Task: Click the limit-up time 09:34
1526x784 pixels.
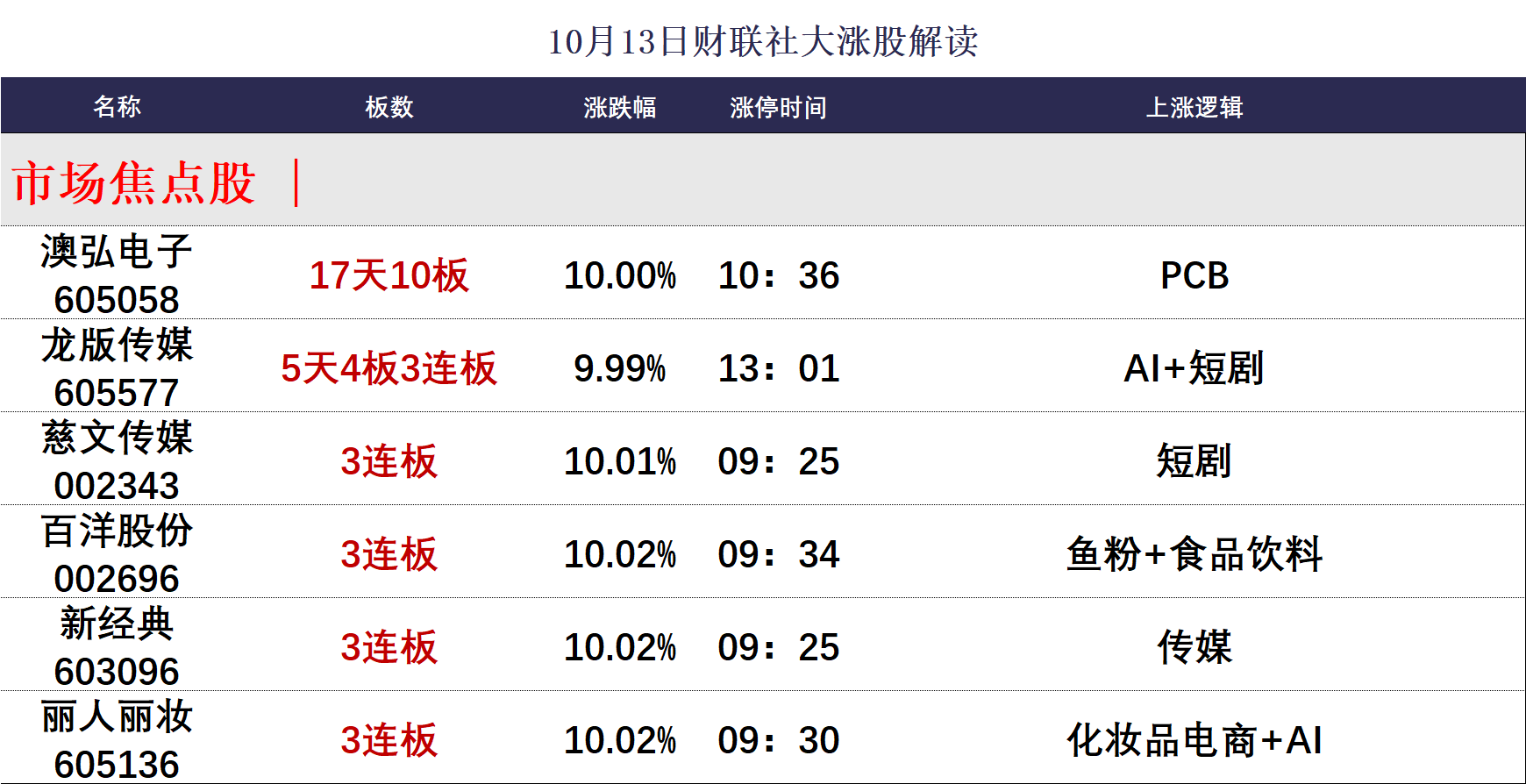Action: [779, 554]
